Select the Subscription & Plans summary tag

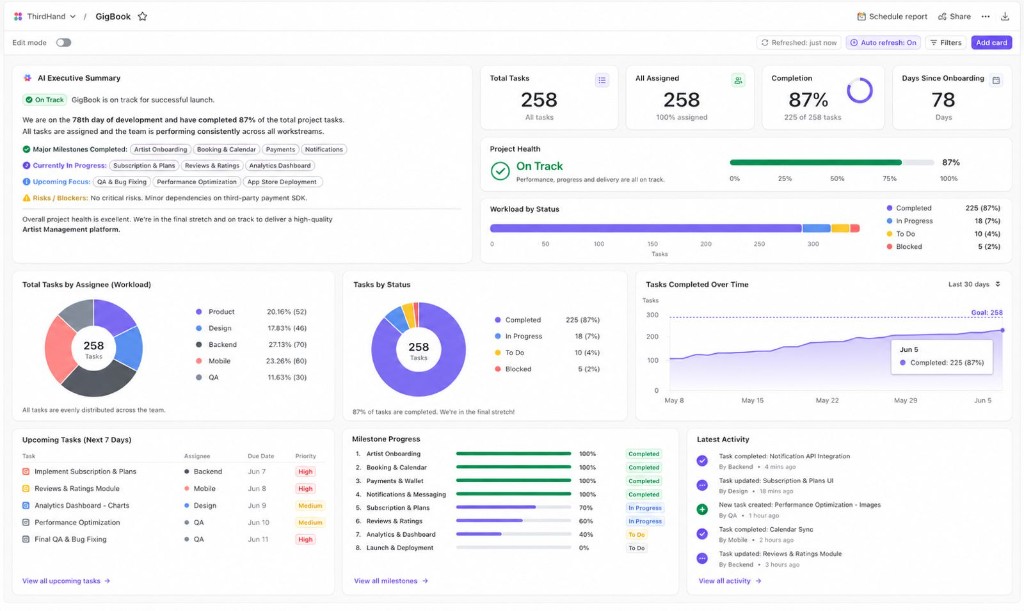click(x=144, y=166)
